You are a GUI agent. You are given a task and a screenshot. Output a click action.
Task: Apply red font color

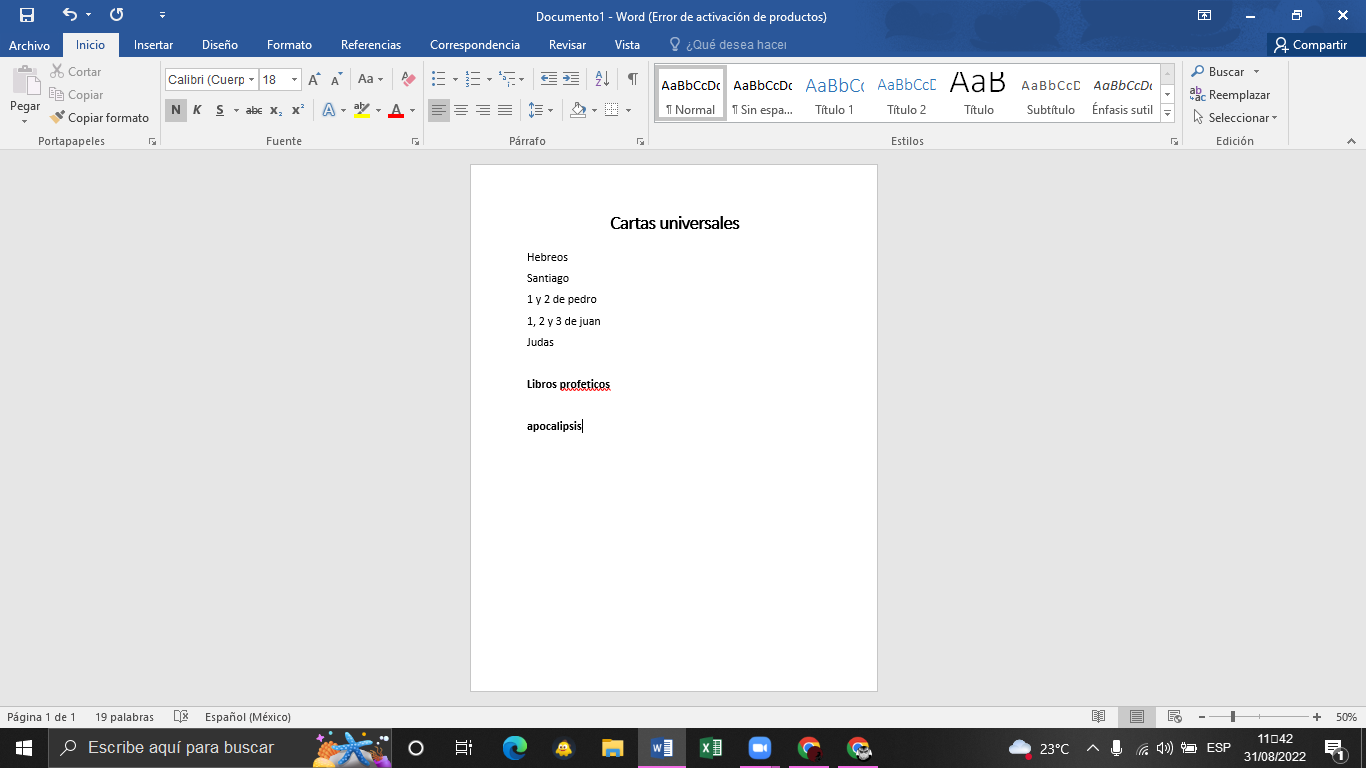point(396,110)
